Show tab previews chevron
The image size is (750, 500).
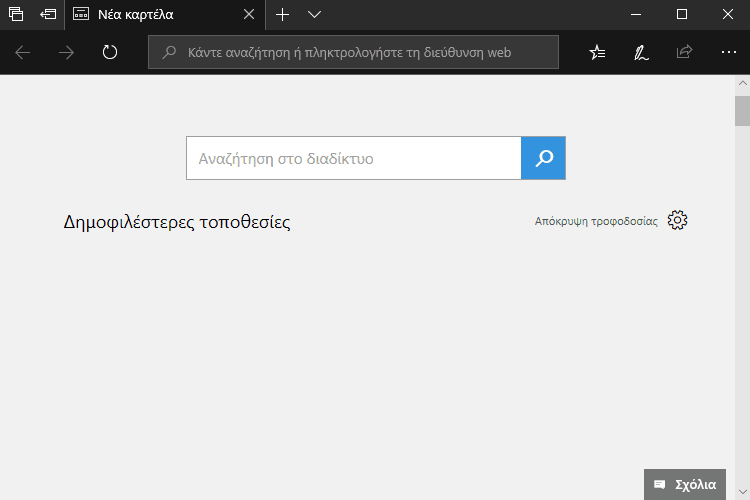click(x=314, y=14)
